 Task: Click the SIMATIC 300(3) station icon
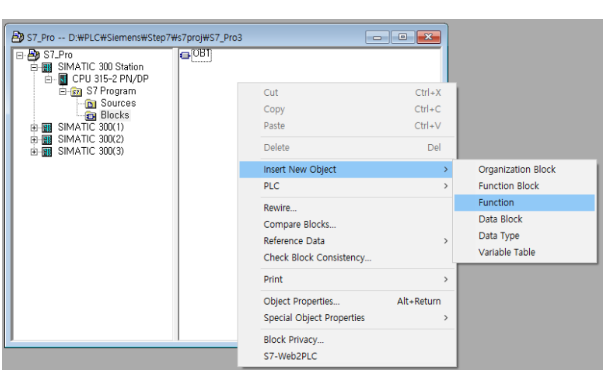[47, 152]
